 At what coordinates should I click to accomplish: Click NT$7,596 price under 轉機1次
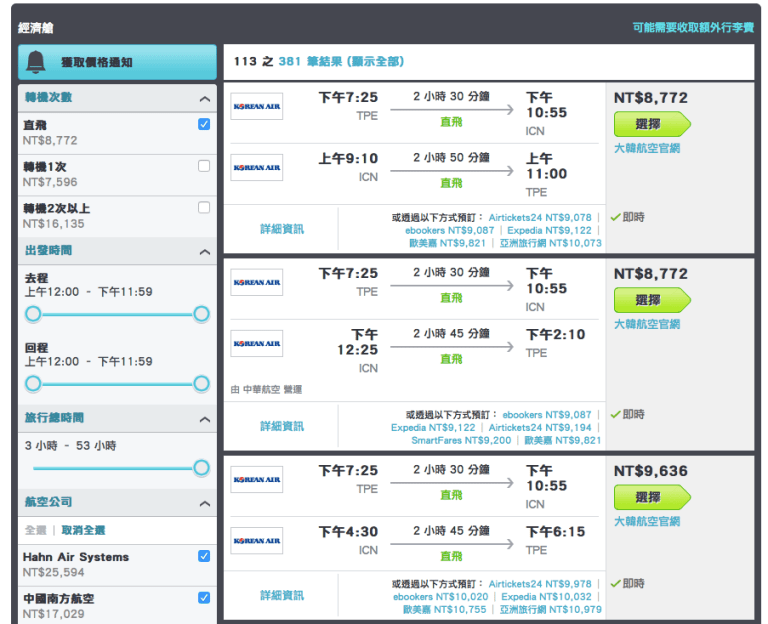coord(50,182)
